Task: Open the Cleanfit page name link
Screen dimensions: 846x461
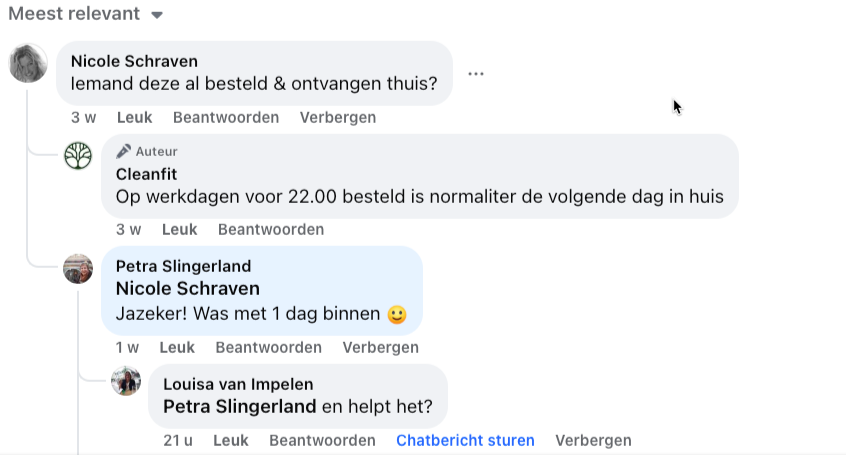Action: [x=146, y=174]
